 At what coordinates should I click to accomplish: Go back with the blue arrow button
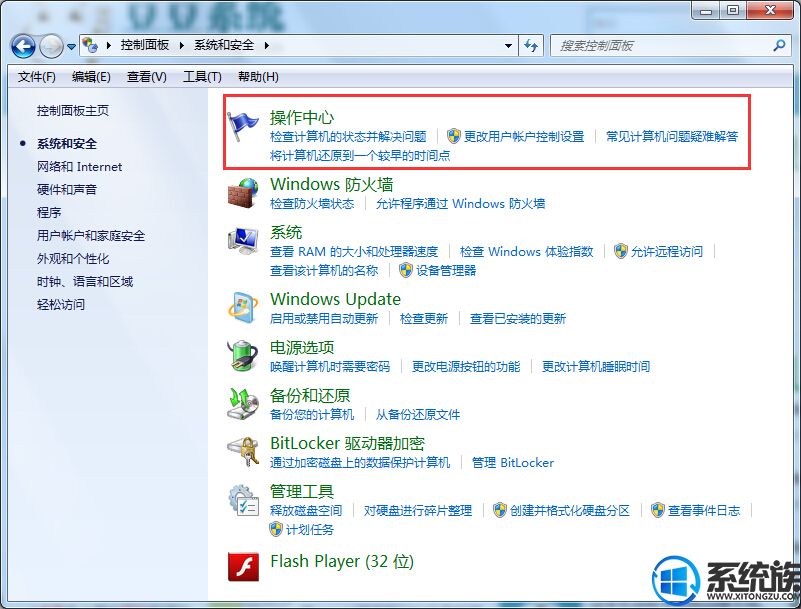[x=23, y=46]
